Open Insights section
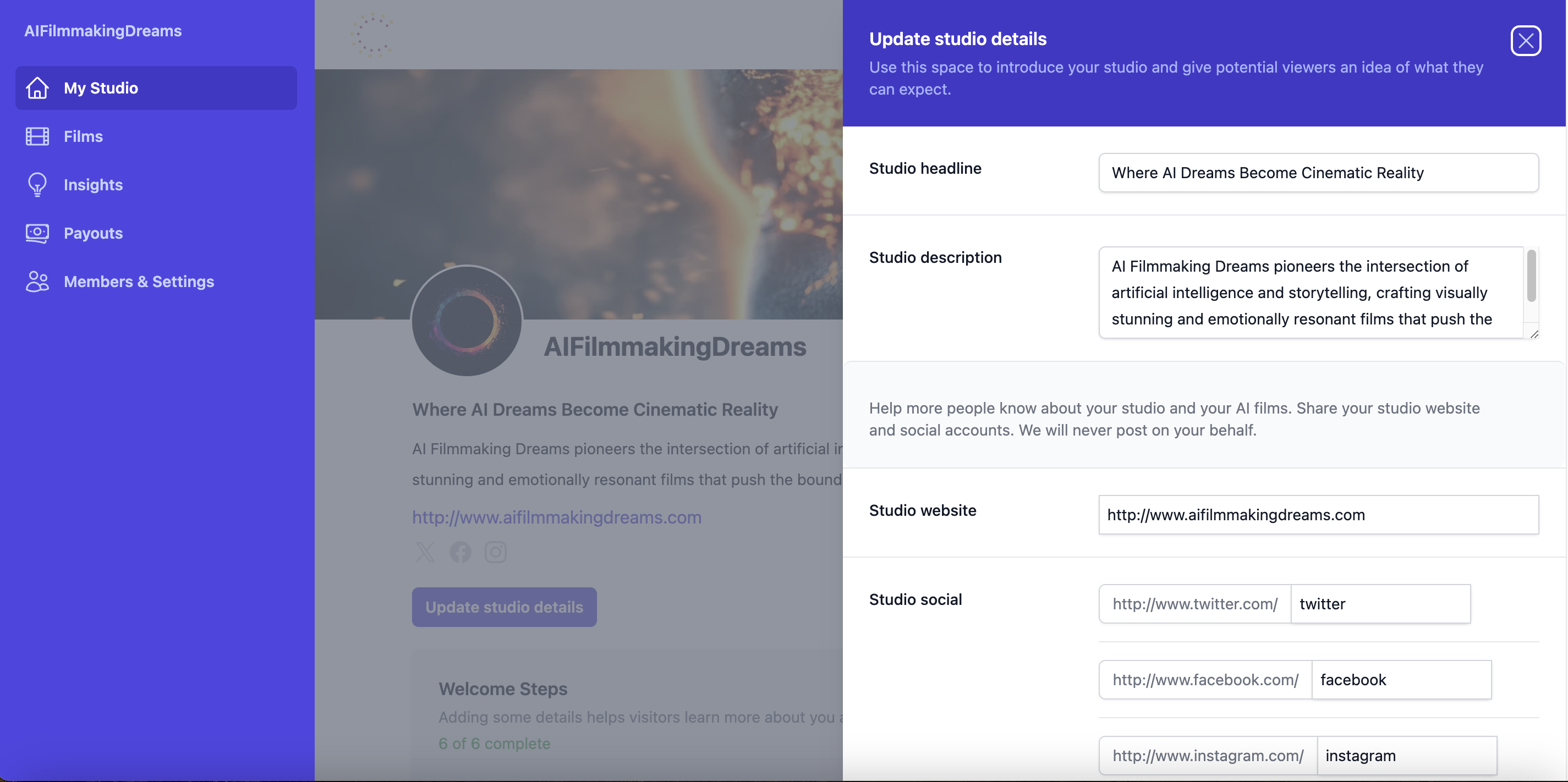The image size is (1568, 782). (x=156, y=184)
